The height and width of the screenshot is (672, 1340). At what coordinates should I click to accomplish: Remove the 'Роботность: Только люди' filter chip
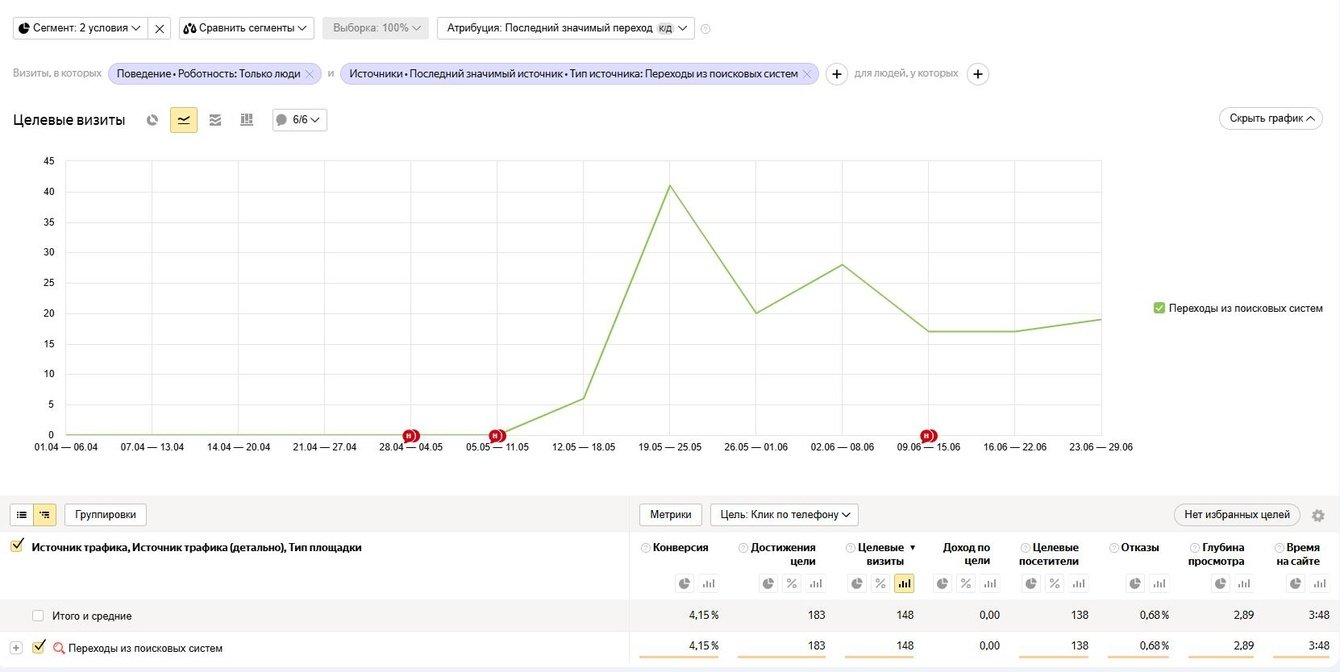[x=310, y=74]
